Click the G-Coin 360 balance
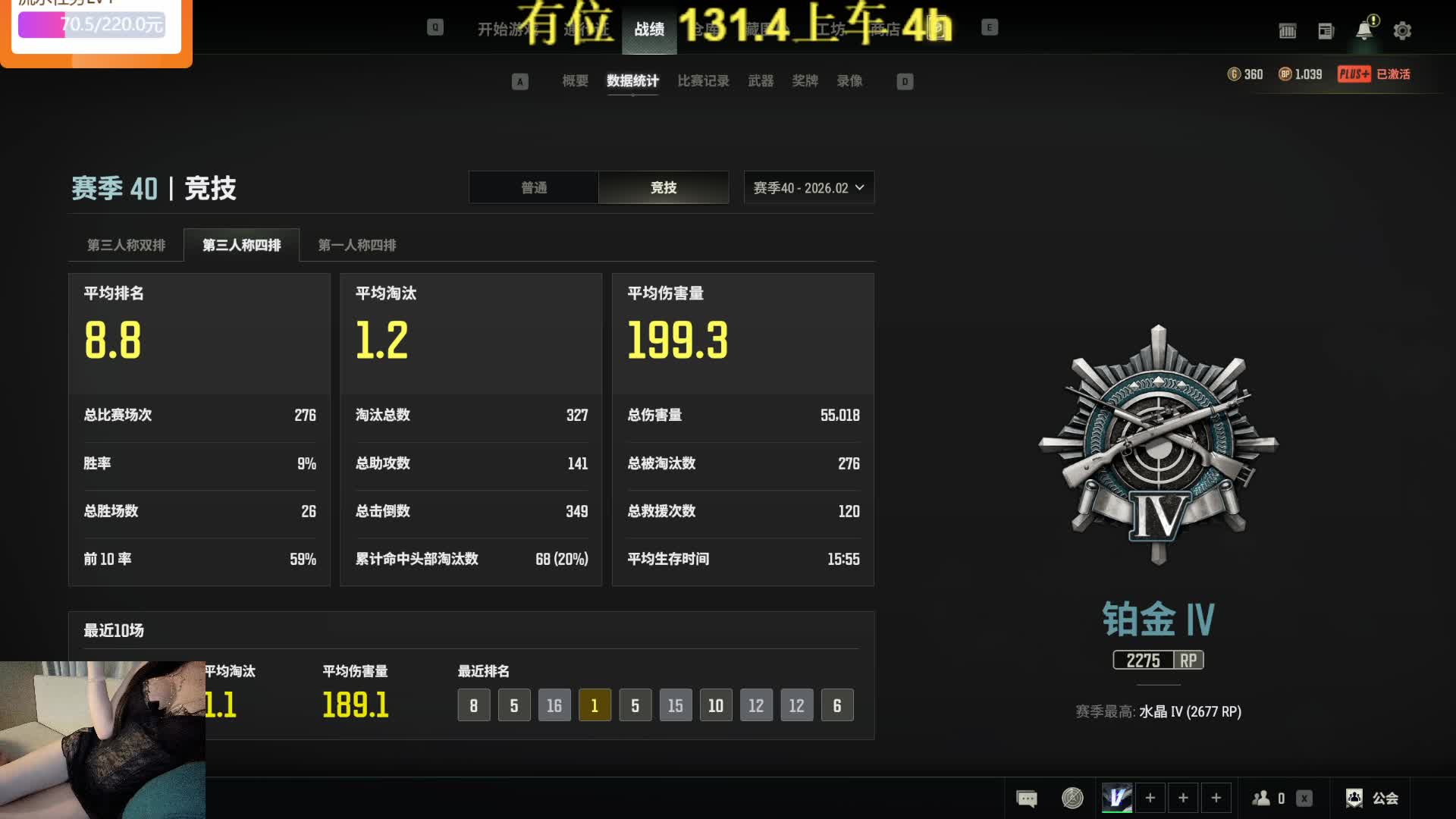This screenshot has width=1456, height=819. pos(1245,74)
